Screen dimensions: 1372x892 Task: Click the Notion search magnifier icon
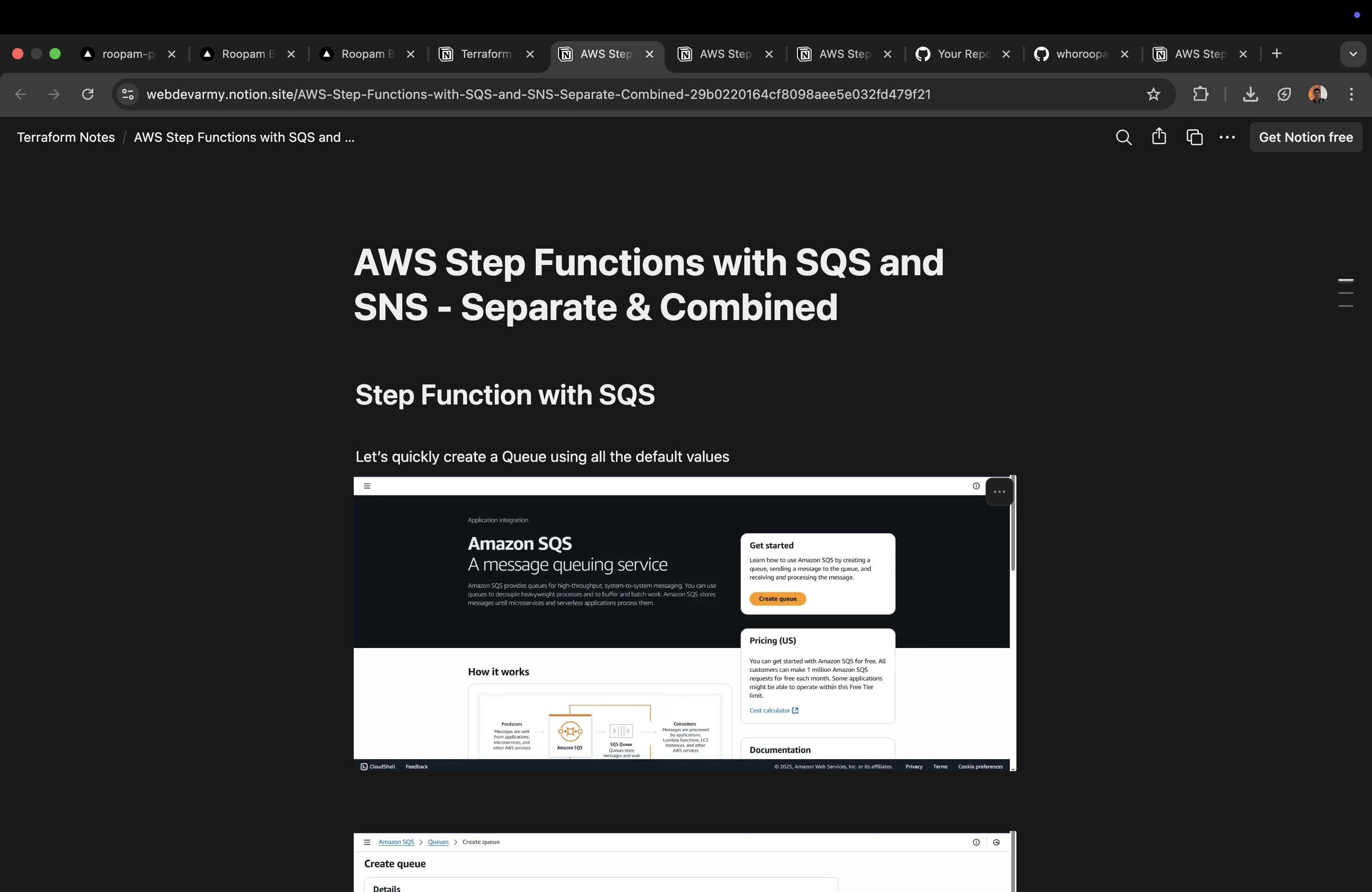click(1123, 137)
